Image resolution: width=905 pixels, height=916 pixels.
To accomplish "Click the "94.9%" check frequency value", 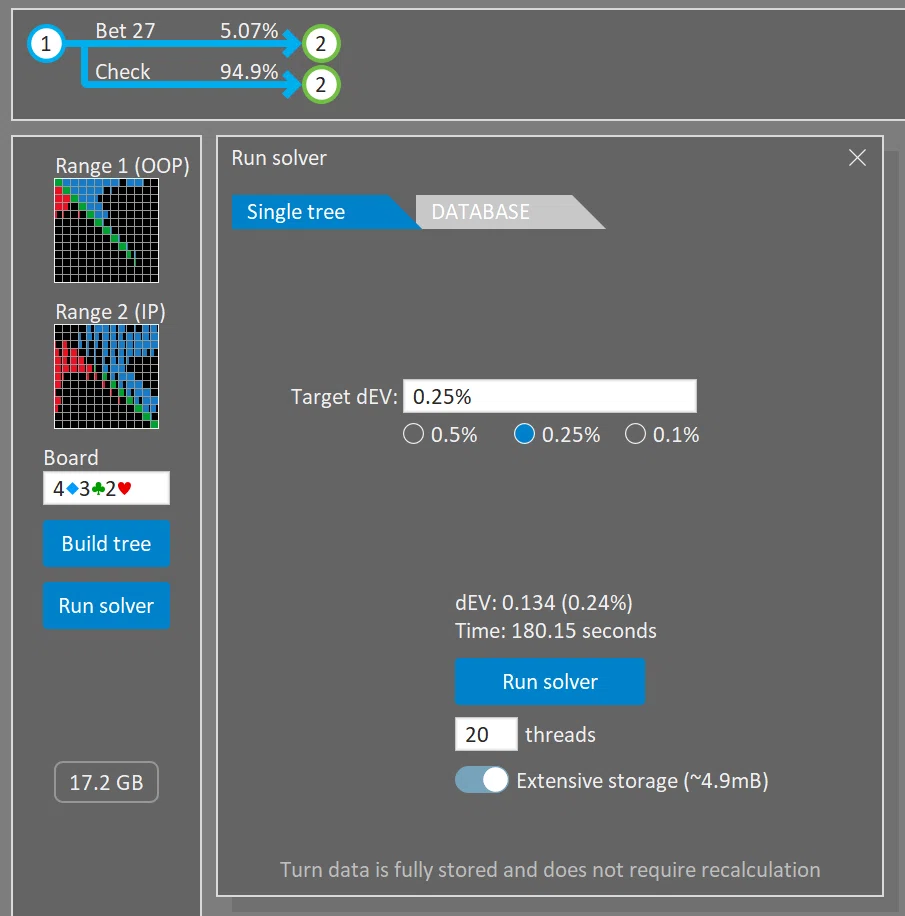I will [x=249, y=71].
